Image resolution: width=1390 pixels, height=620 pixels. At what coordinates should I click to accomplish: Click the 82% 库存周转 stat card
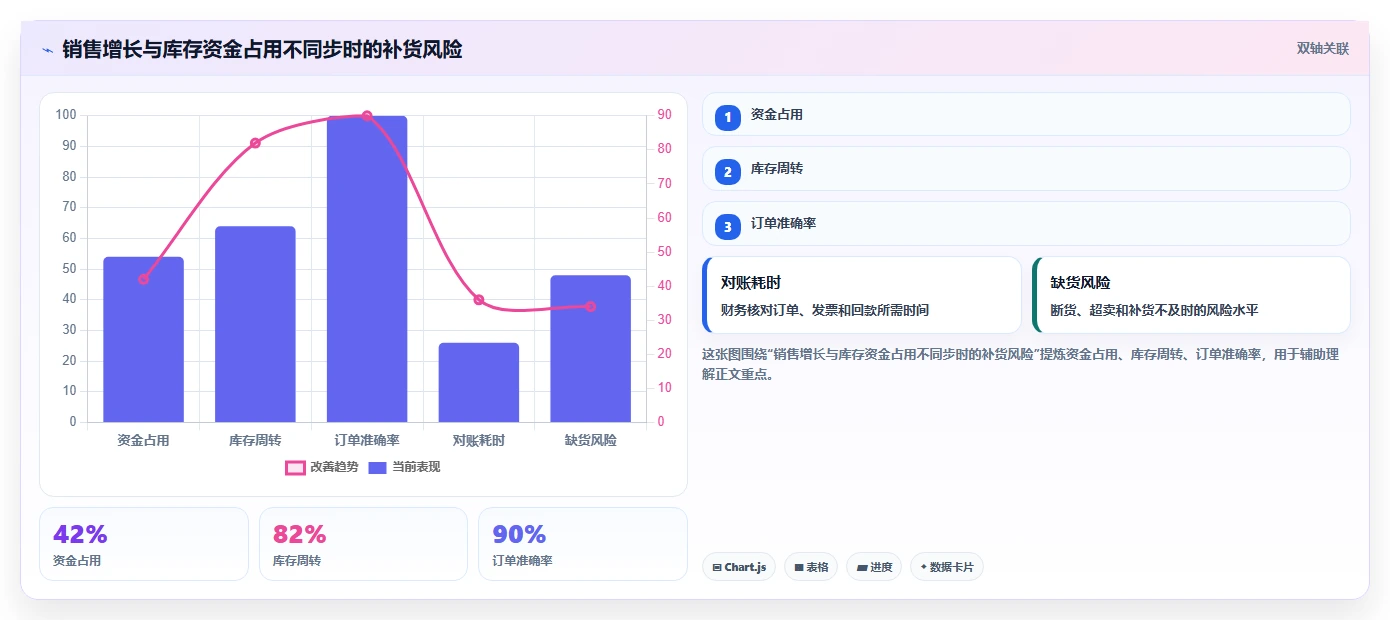click(x=363, y=544)
